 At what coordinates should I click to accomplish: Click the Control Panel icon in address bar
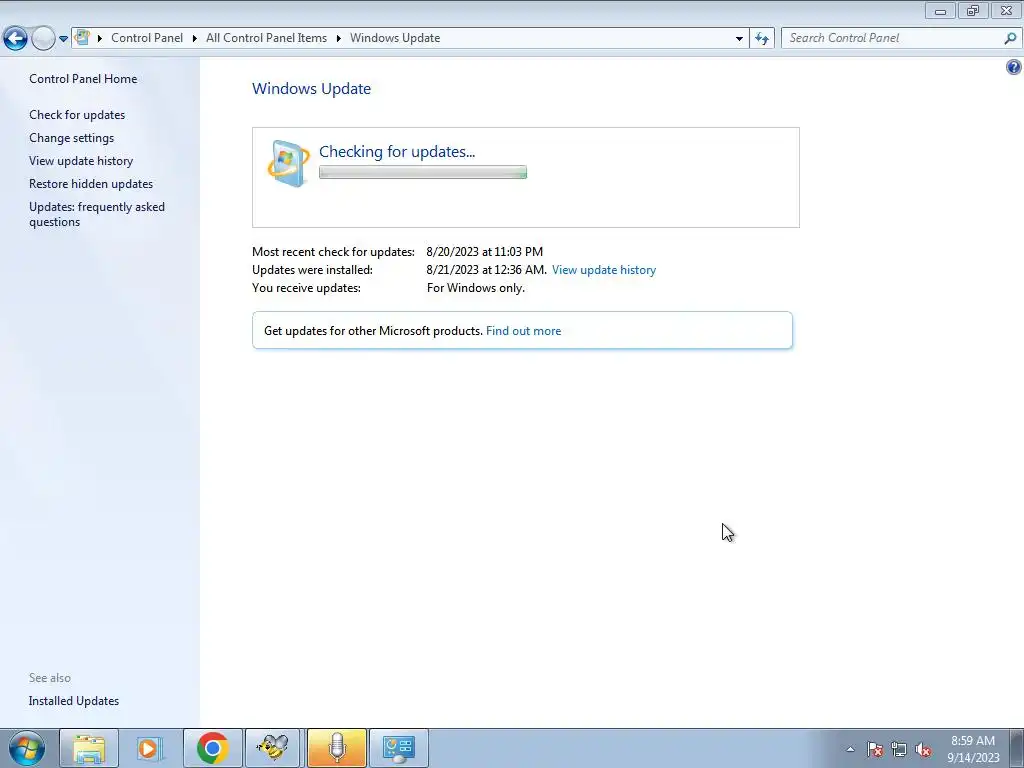tap(82, 37)
